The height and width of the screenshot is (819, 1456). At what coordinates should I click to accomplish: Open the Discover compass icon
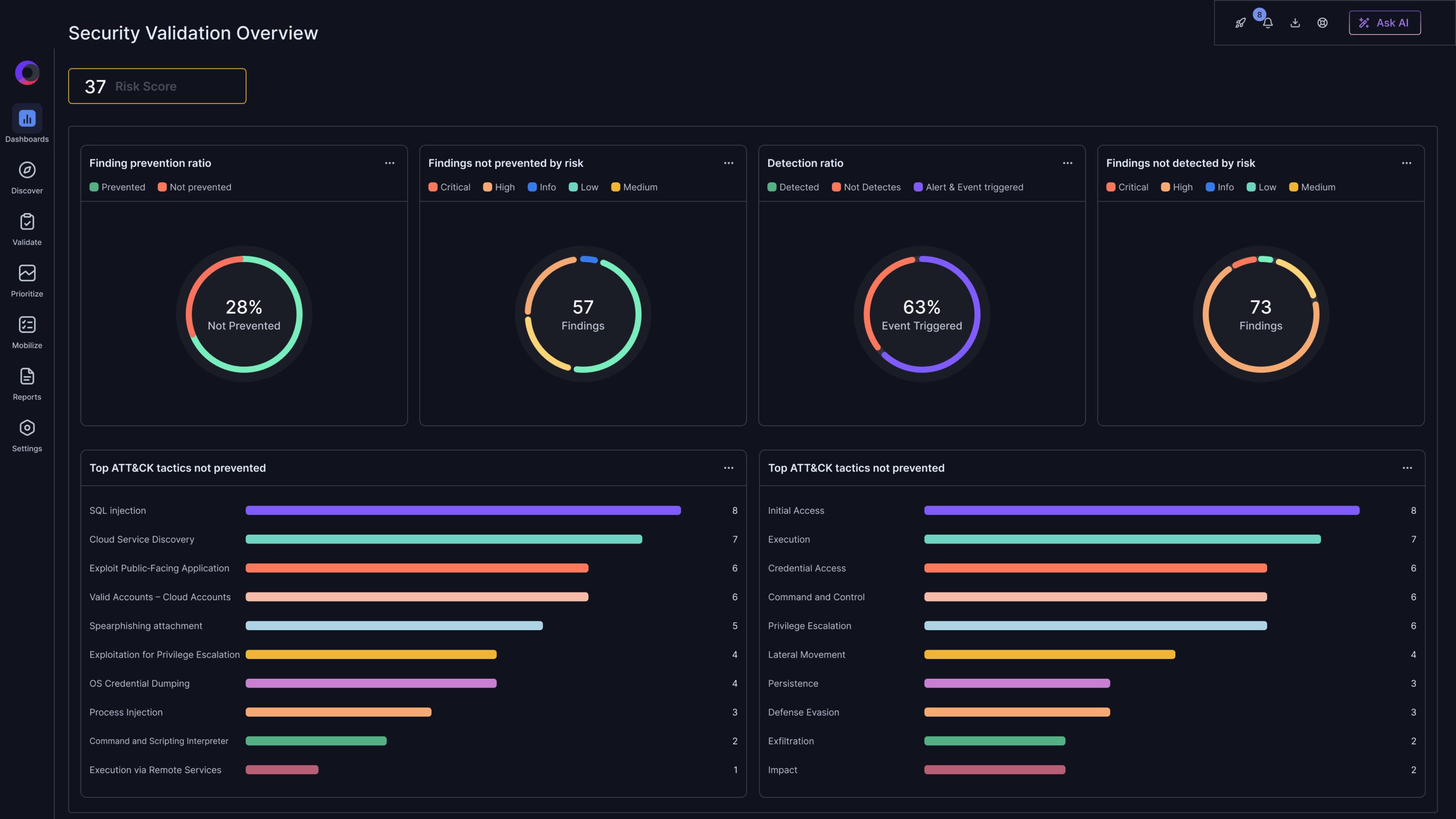coord(27,170)
